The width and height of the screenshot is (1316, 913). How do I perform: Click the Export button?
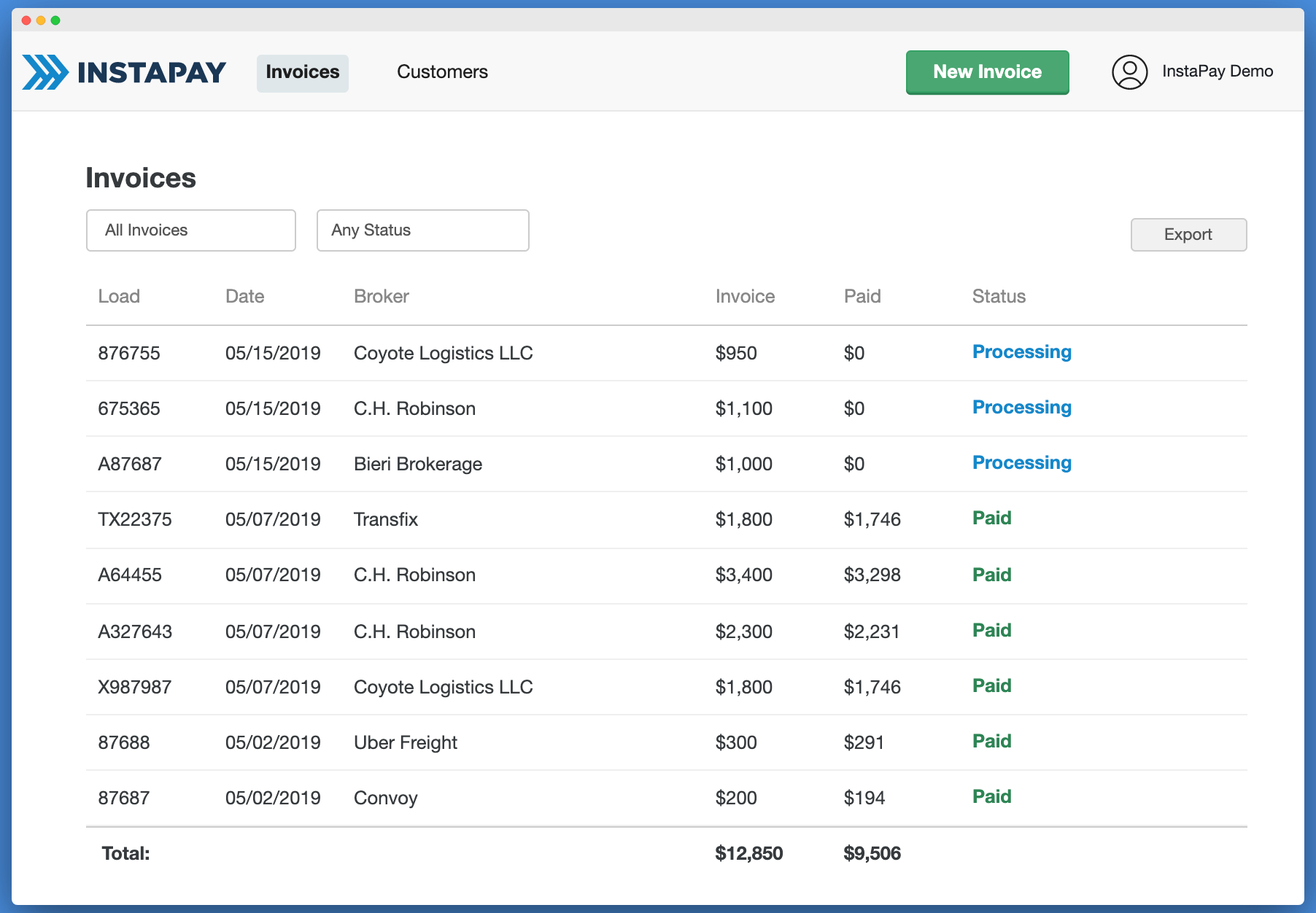coord(1188,235)
